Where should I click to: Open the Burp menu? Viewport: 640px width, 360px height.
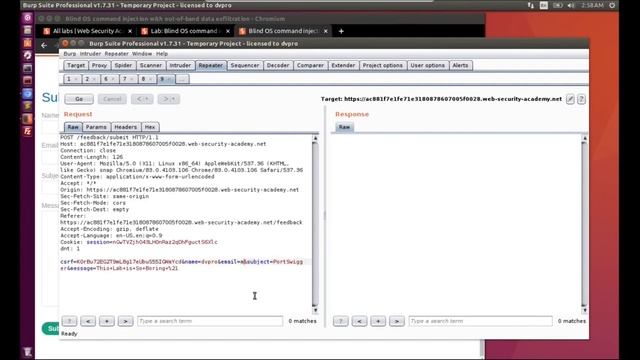tap(69, 54)
